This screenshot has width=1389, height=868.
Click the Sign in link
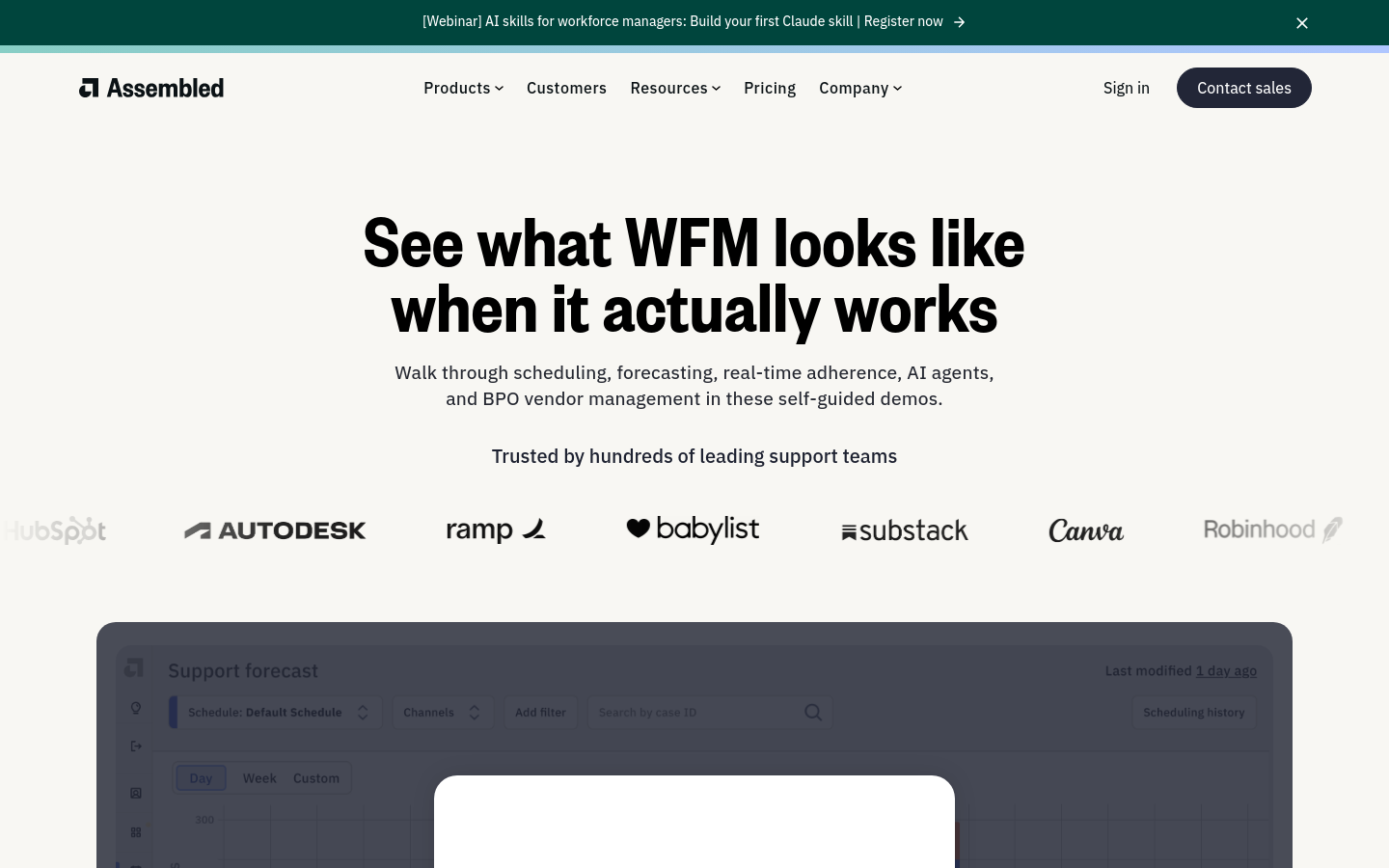[x=1127, y=88]
